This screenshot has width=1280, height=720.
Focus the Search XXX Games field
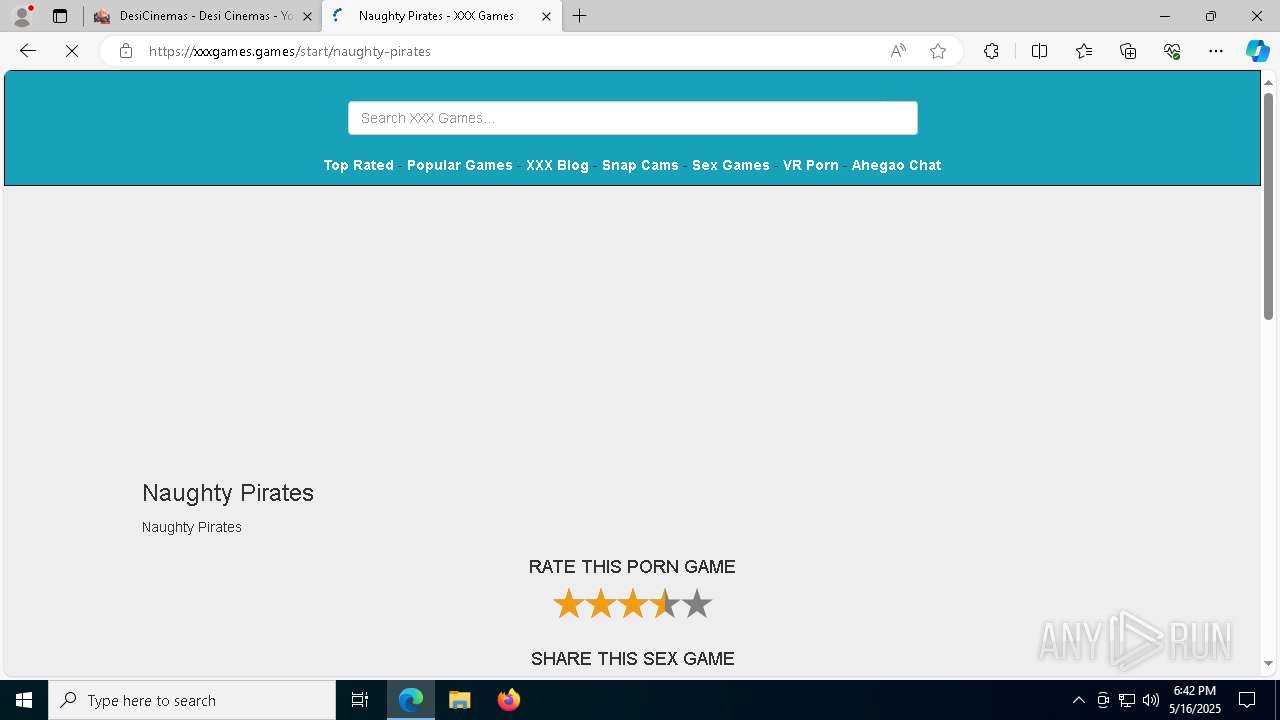(x=633, y=118)
